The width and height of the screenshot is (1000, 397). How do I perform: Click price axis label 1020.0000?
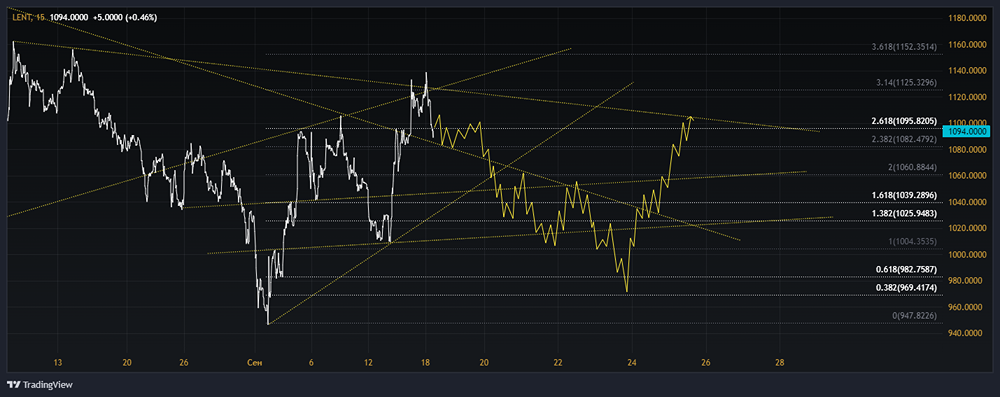(966, 228)
